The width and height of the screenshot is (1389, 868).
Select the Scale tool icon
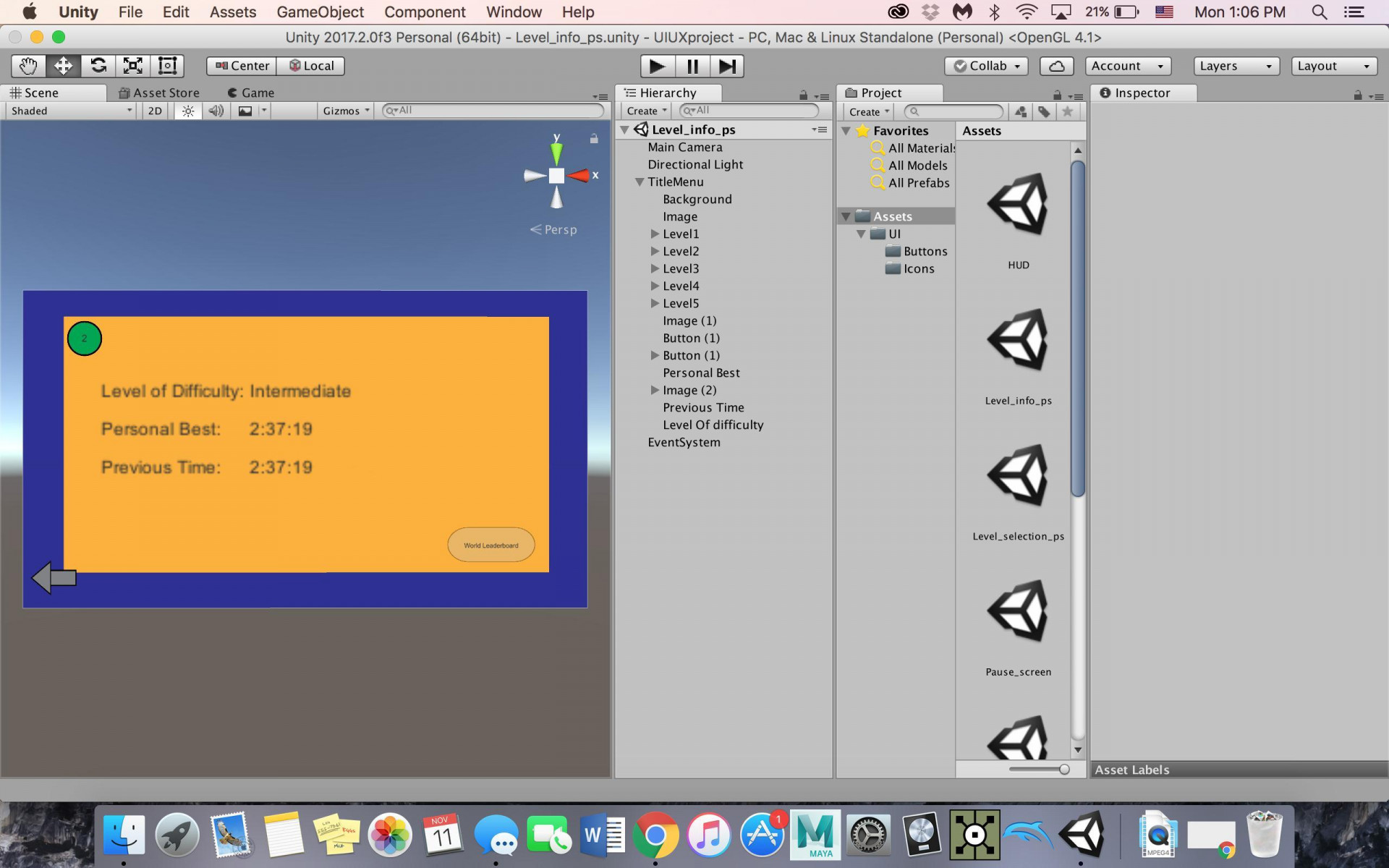pyautogui.click(x=133, y=66)
